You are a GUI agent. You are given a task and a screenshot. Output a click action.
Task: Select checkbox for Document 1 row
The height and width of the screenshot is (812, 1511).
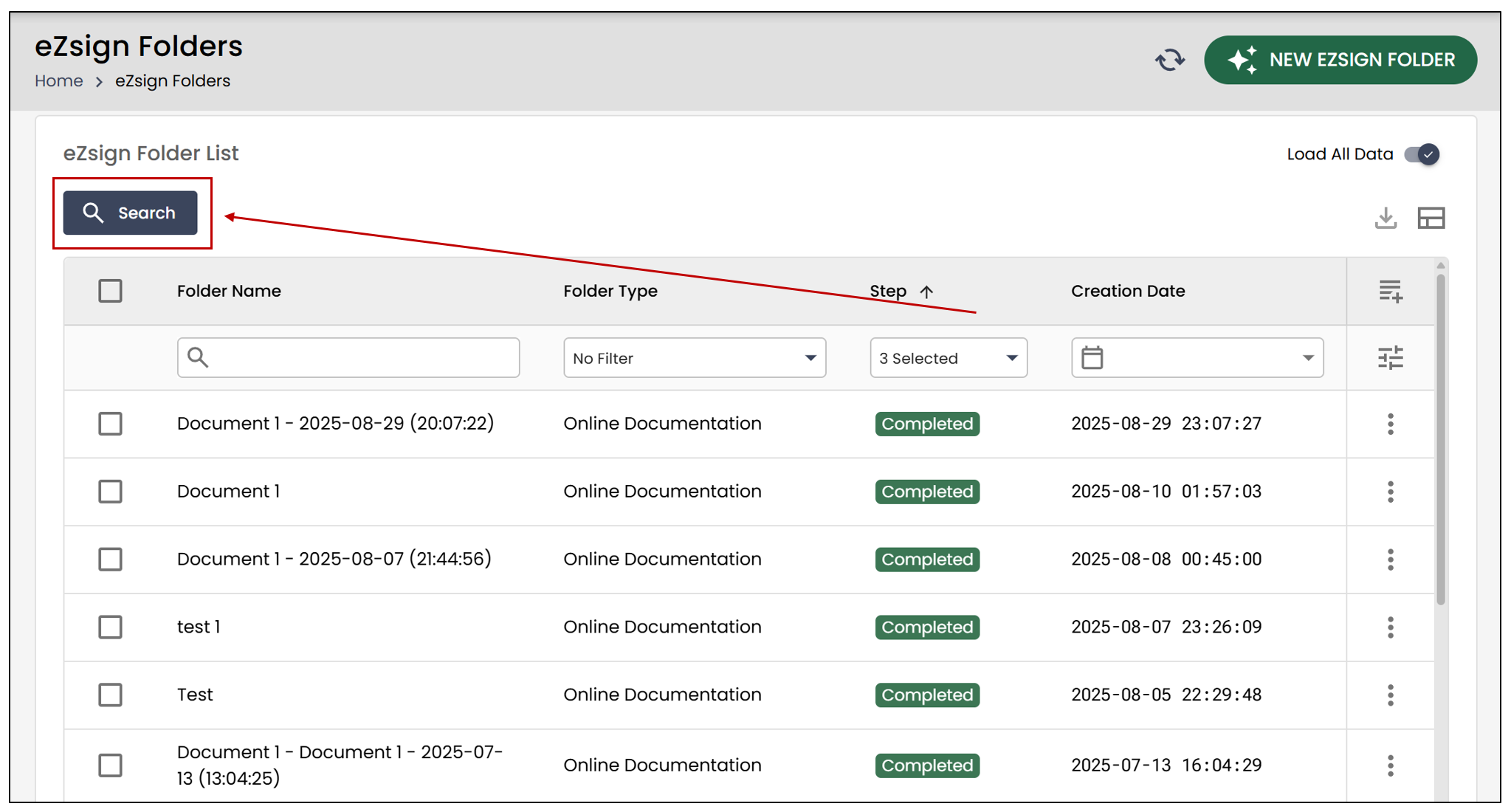(x=110, y=492)
